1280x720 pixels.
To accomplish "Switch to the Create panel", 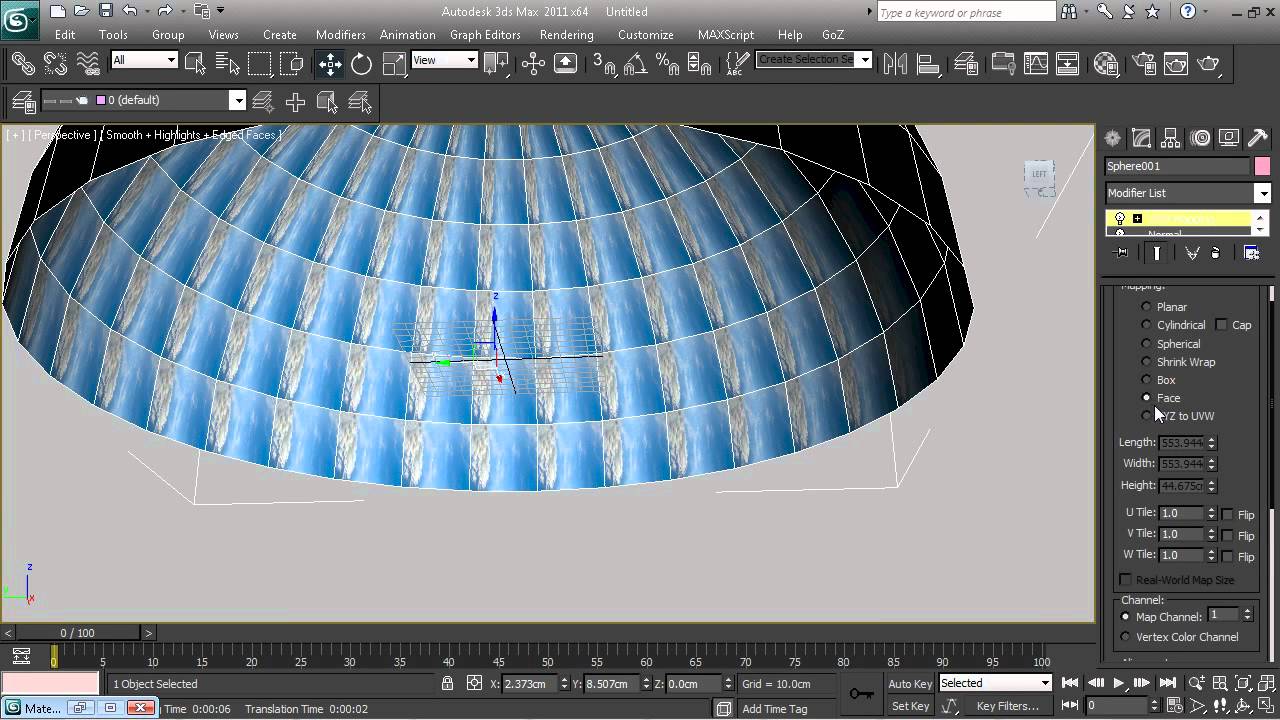I will point(1113,138).
